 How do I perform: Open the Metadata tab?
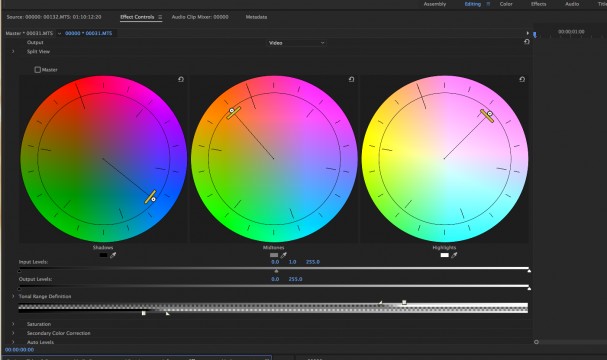tap(256, 17)
